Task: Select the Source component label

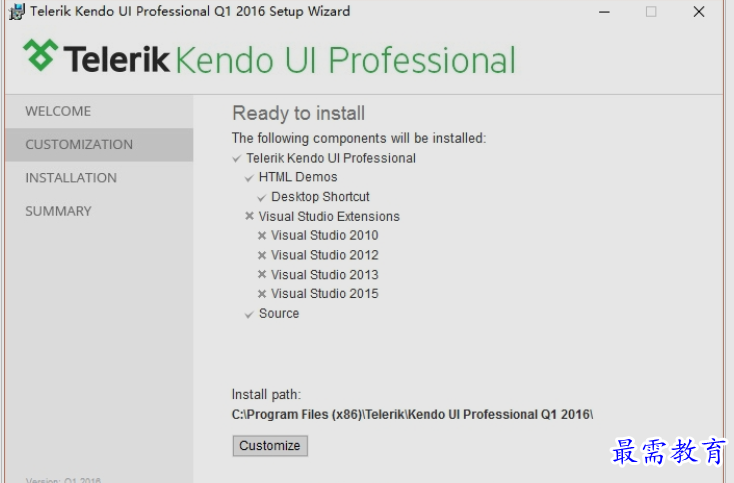Action: coord(279,313)
